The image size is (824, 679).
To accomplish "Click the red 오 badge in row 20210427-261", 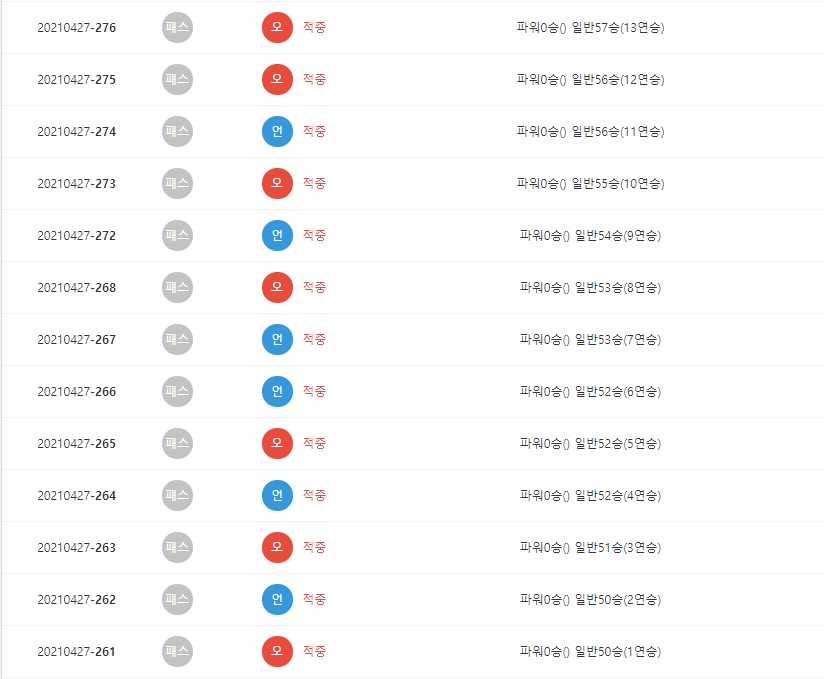I will (277, 652).
